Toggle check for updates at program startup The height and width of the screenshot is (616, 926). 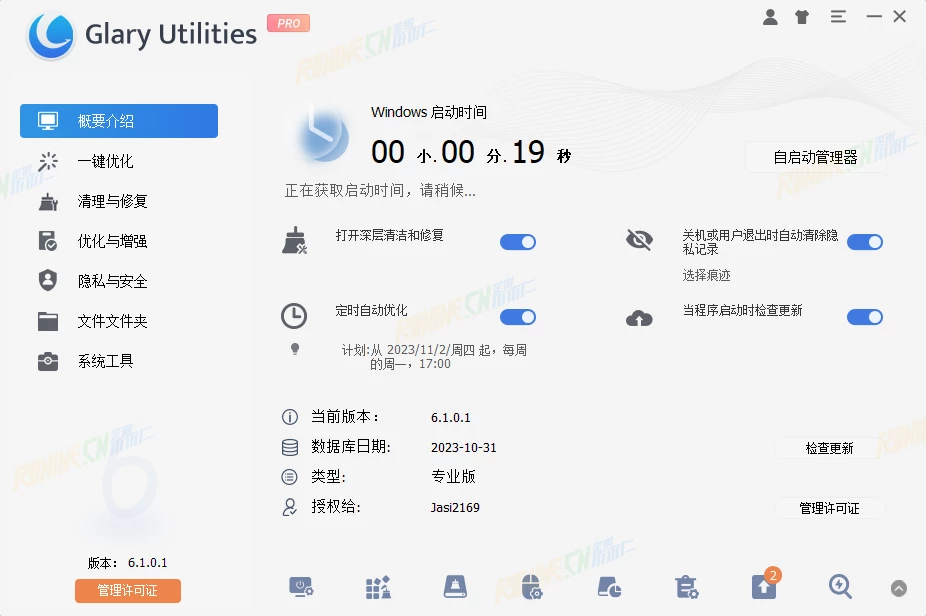tap(864, 317)
